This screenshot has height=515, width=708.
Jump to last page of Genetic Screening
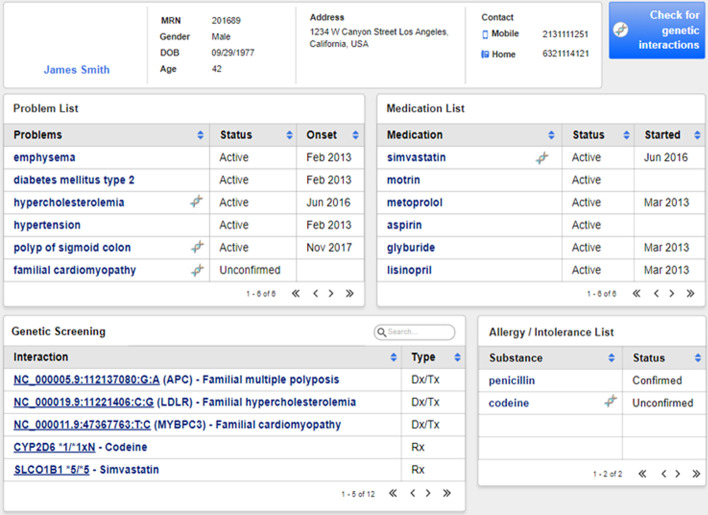(447, 493)
